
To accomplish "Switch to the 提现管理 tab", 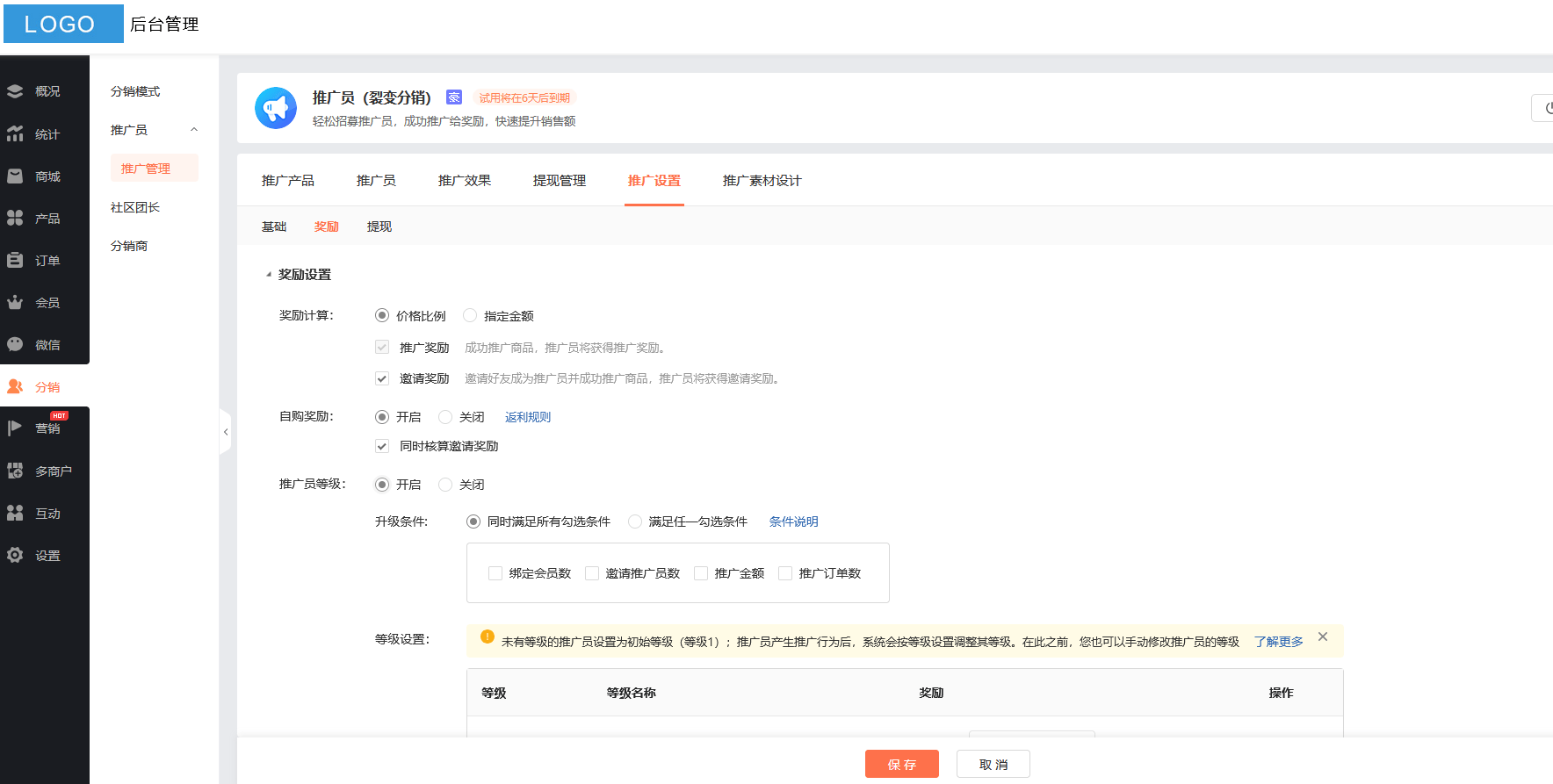I will point(559,181).
